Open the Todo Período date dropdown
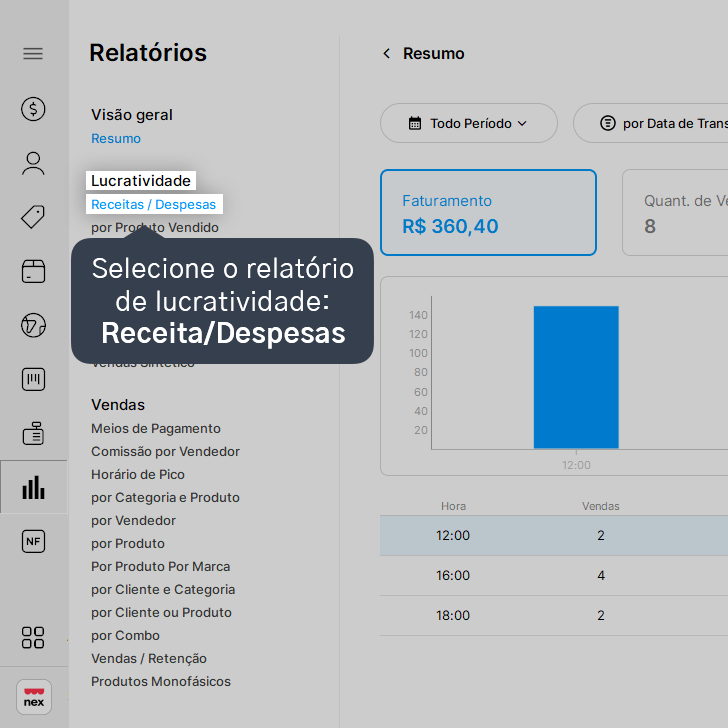 [468, 123]
